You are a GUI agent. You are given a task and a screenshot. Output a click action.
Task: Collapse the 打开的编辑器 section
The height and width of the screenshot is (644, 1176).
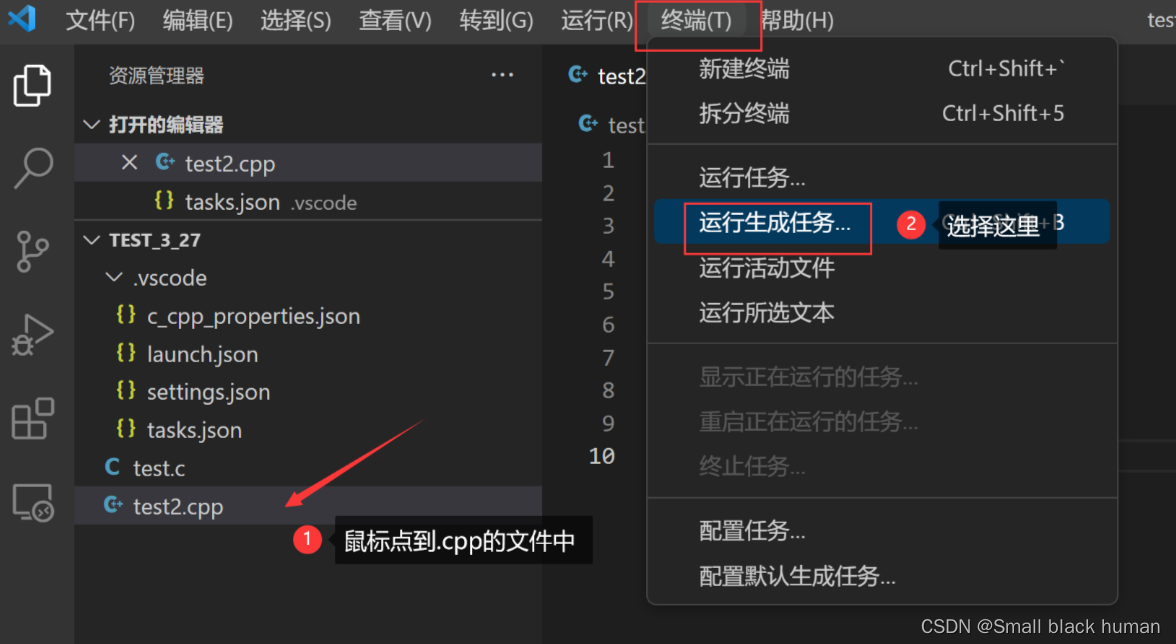click(x=92, y=124)
